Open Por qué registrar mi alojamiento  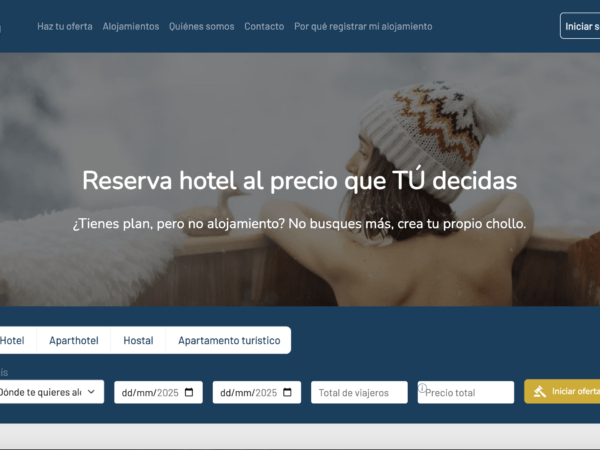click(x=363, y=26)
